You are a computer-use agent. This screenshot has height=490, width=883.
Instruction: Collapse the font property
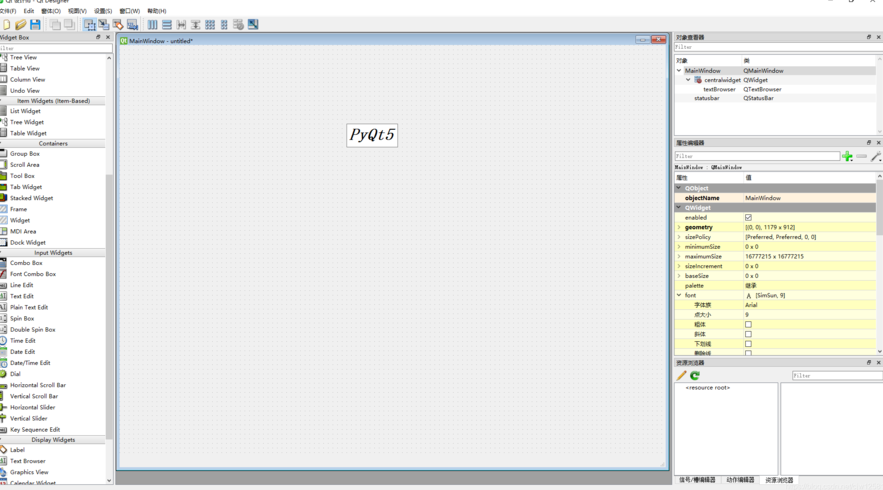[679, 295]
